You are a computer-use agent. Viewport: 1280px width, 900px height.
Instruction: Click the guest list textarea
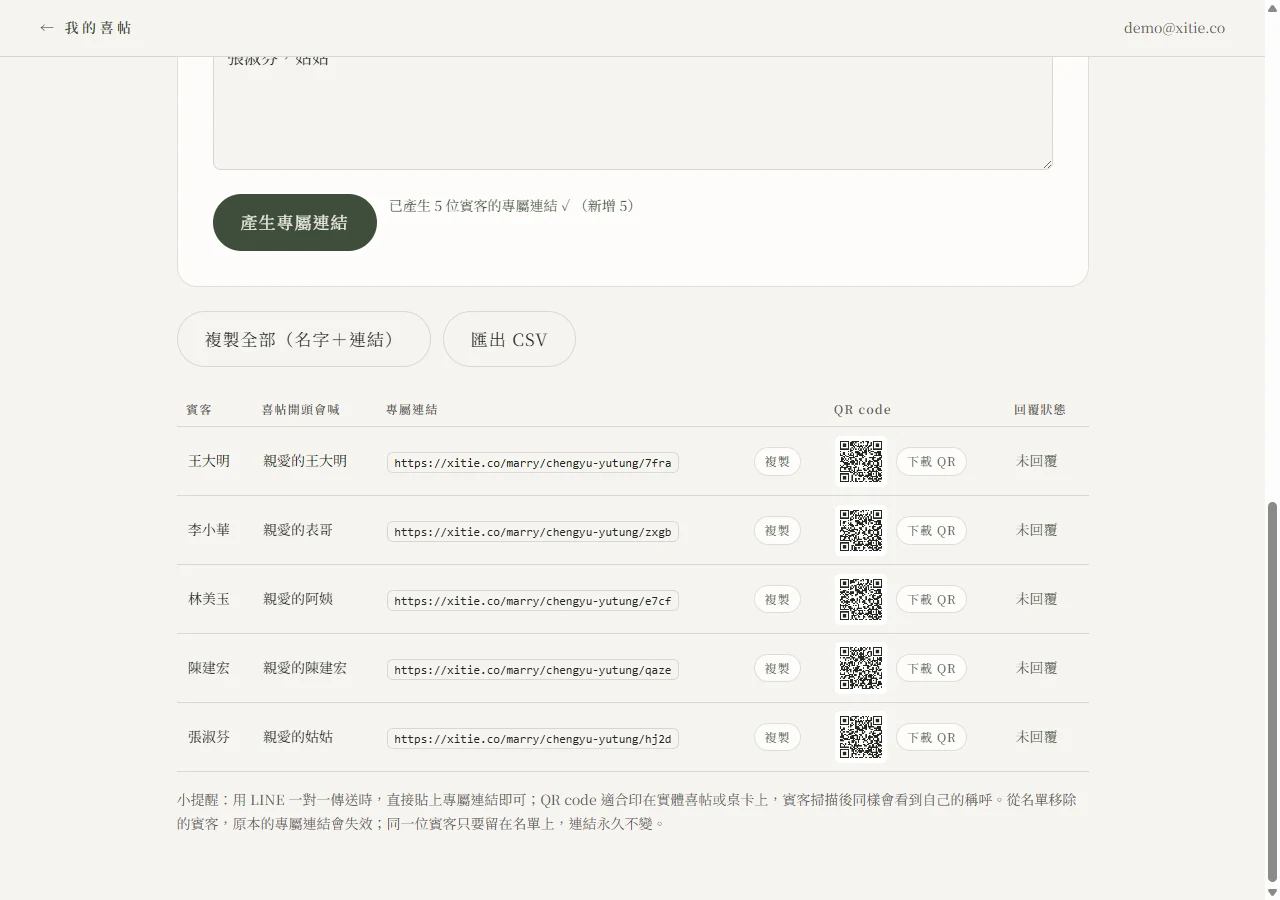click(x=633, y=112)
